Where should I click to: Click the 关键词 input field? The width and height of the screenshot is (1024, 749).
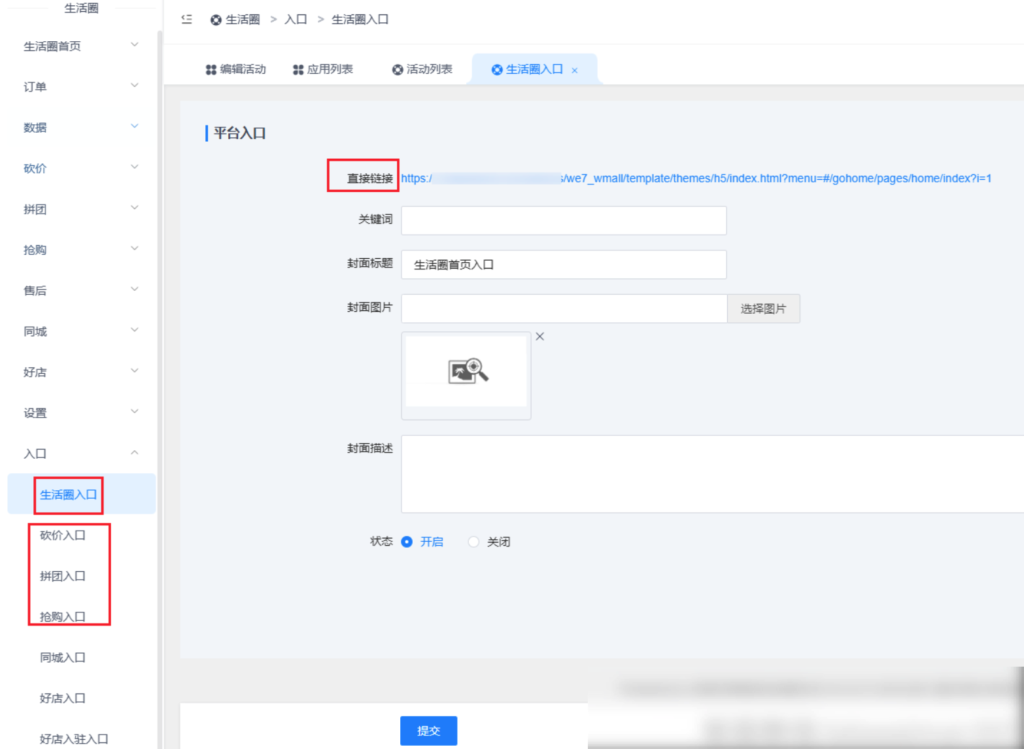pyautogui.click(x=563, y=220)
